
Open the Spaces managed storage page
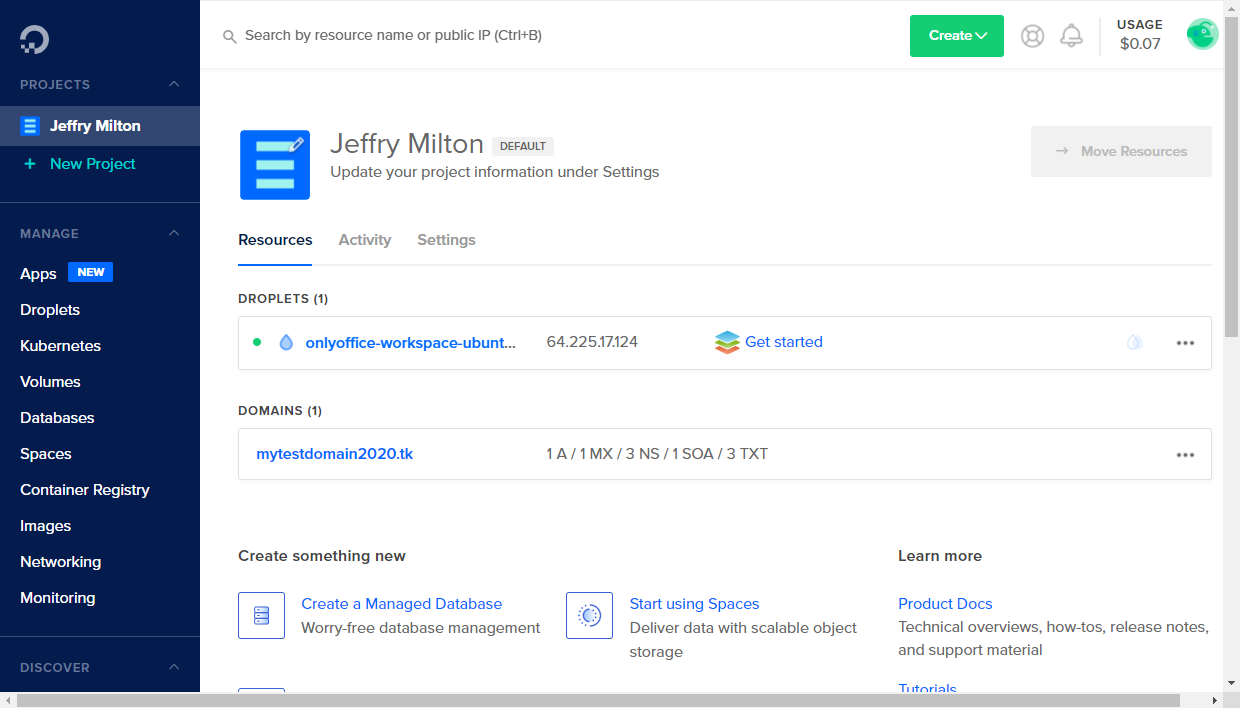coord(46,453)
